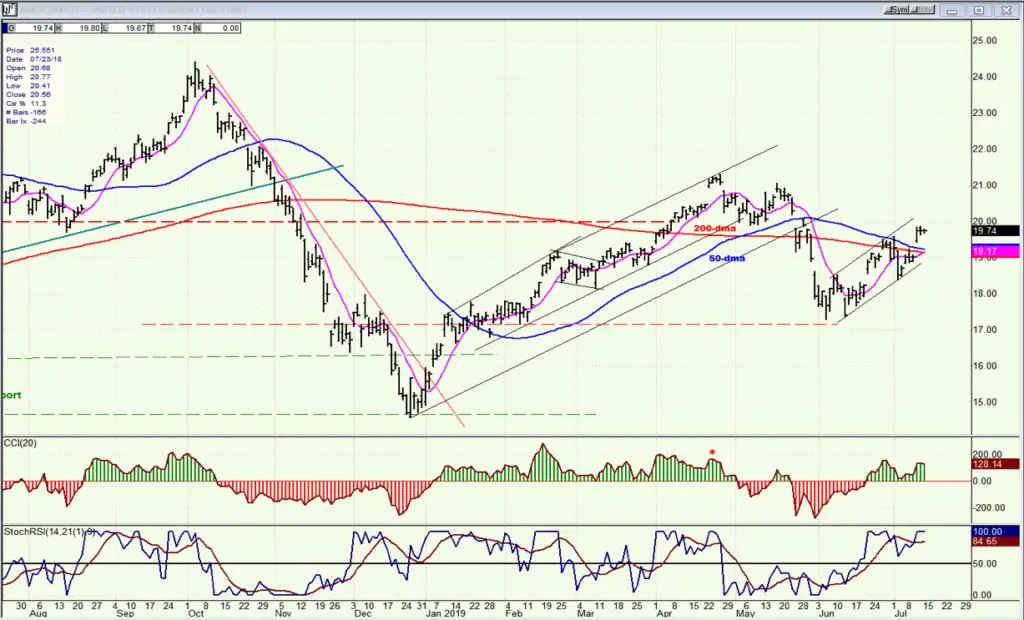Click the Open value field showing 19.74
The image size is (1024, 620).
point(32,28)
